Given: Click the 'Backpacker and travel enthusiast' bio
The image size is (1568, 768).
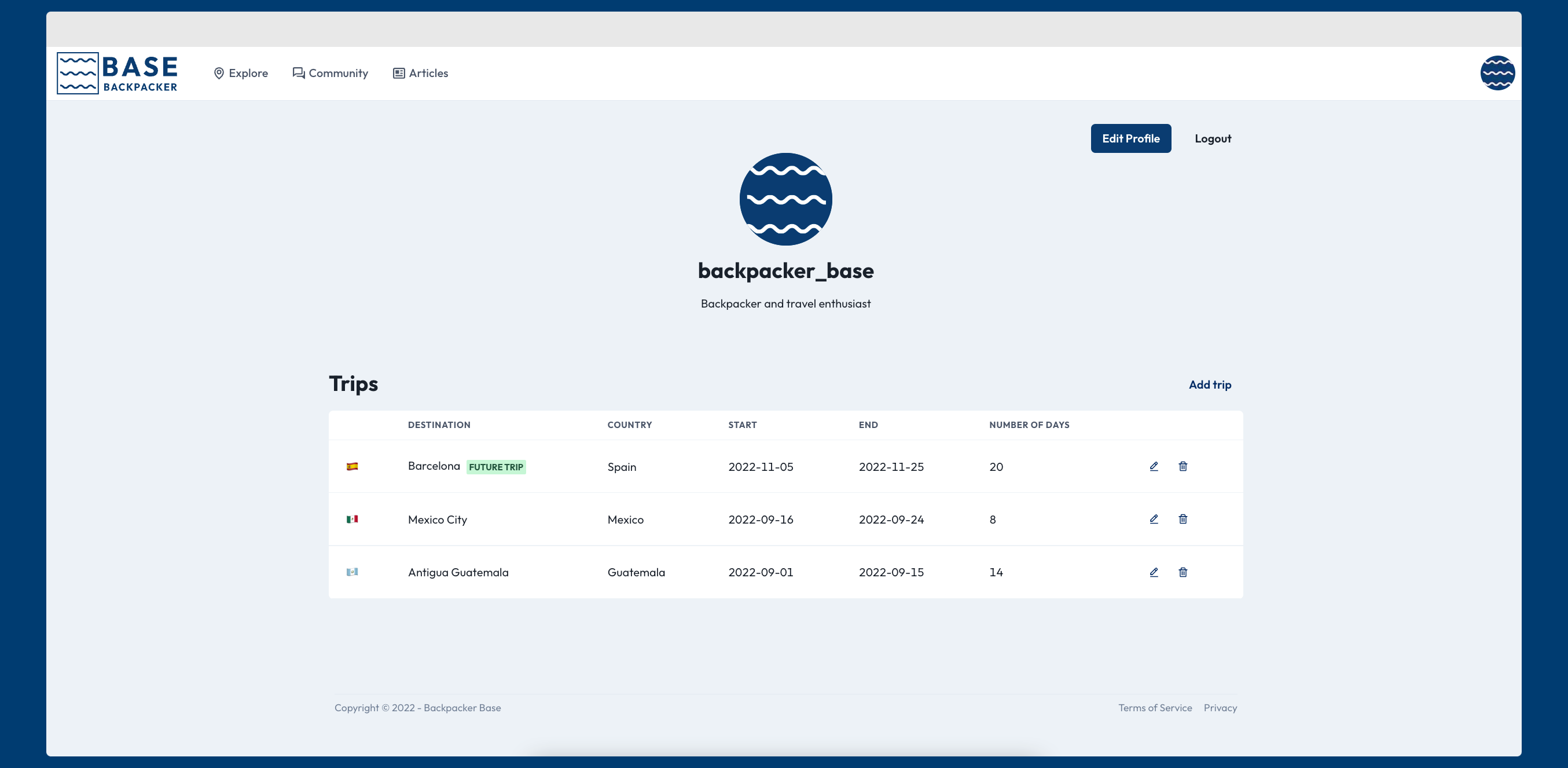Looking at the screenshot, I should [785, 303].
